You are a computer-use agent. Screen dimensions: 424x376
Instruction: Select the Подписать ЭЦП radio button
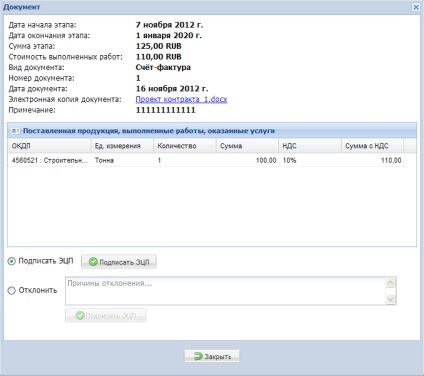12,261
